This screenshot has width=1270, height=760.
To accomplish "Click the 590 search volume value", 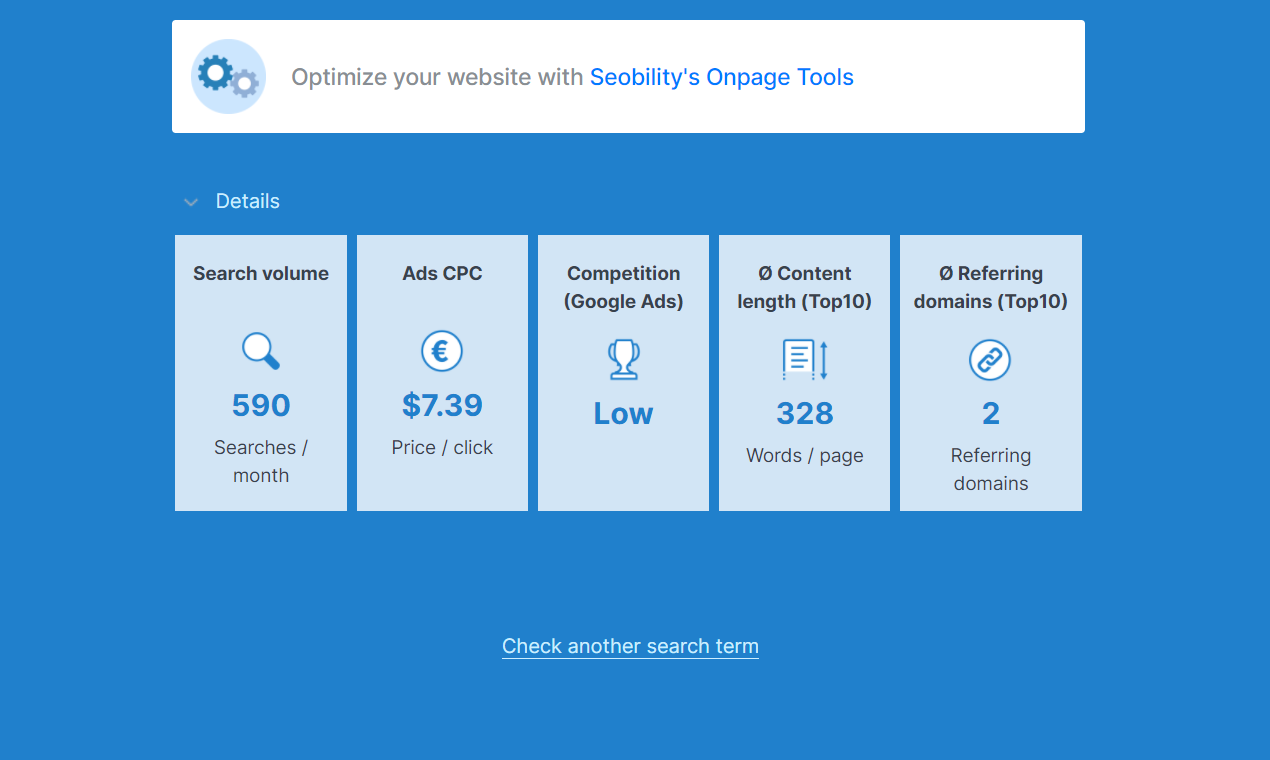I will pos(261,405).
